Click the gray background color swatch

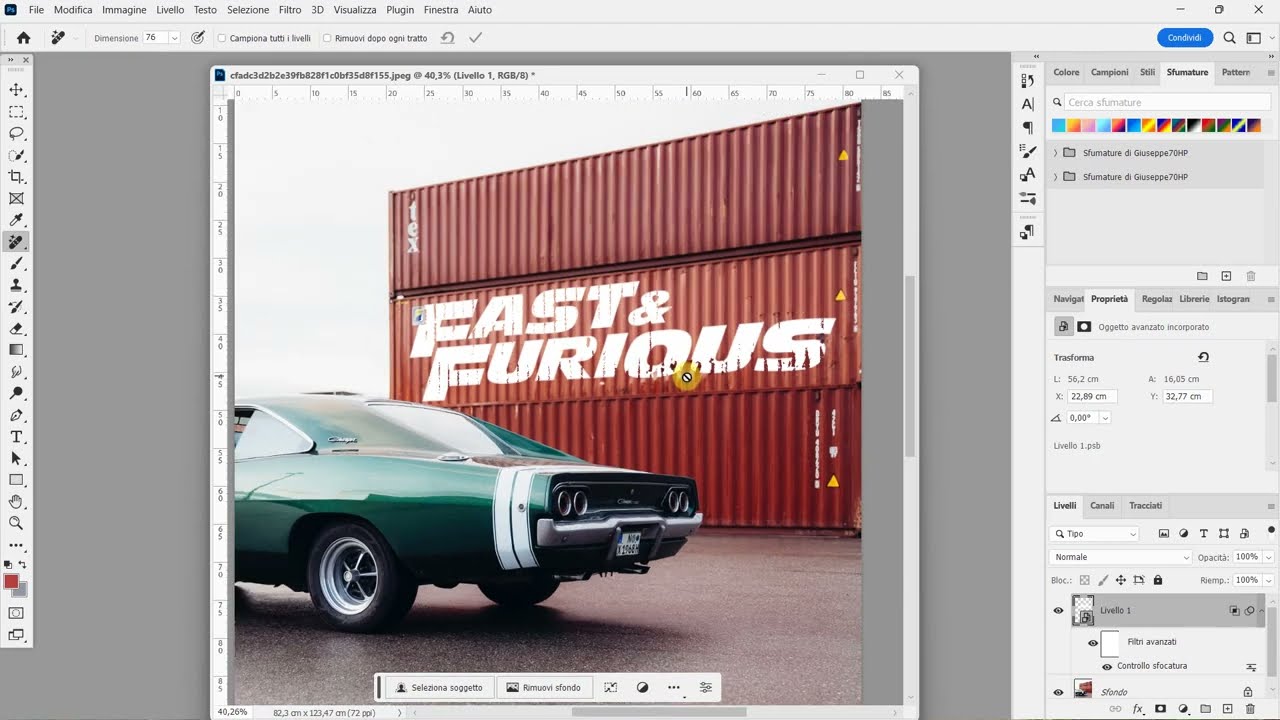point(22,591)
